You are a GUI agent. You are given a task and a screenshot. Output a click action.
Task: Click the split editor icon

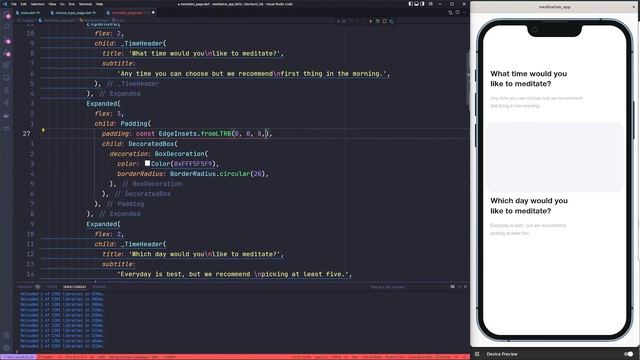pos(458,13)
